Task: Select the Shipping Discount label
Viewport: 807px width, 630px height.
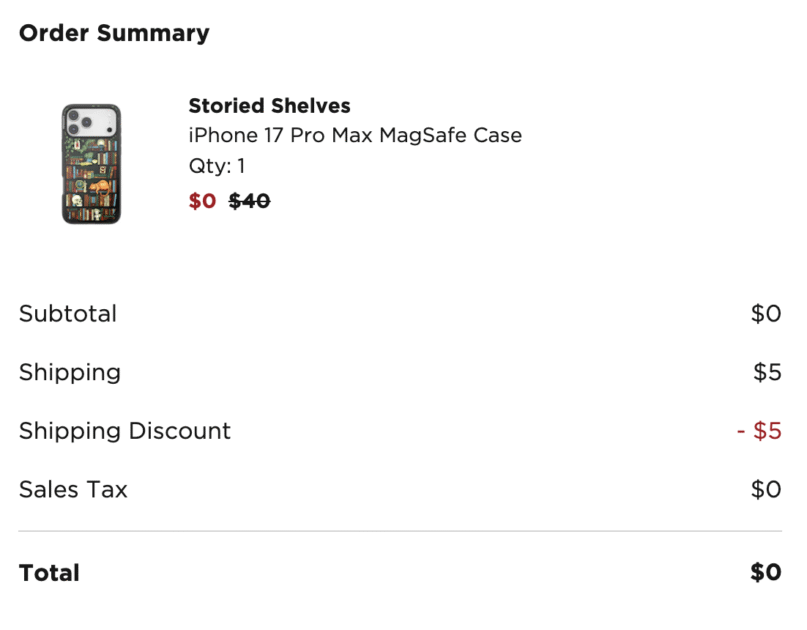Action: [125, 431]
